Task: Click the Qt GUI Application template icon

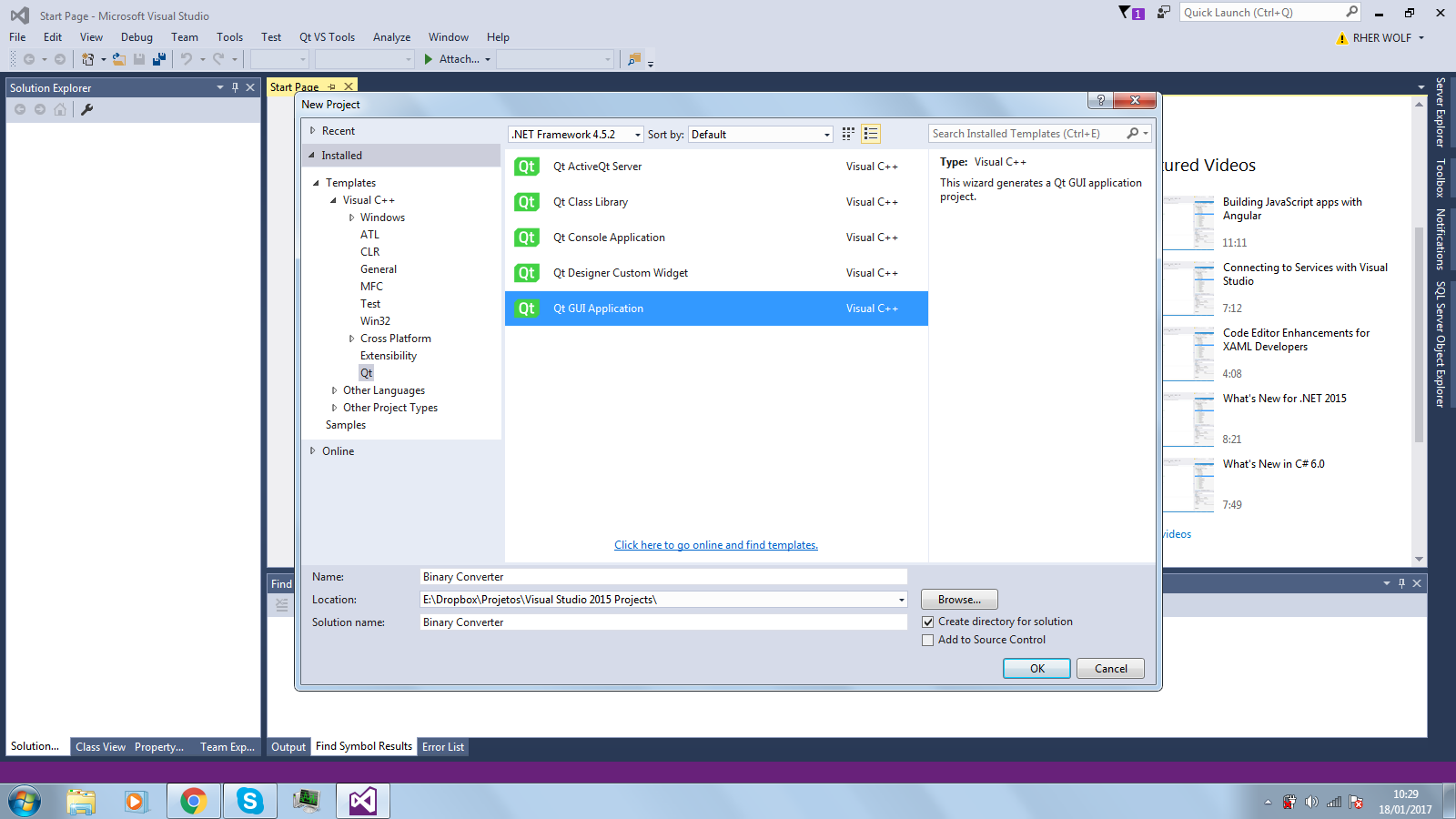Action: click(x=527, y=308)
